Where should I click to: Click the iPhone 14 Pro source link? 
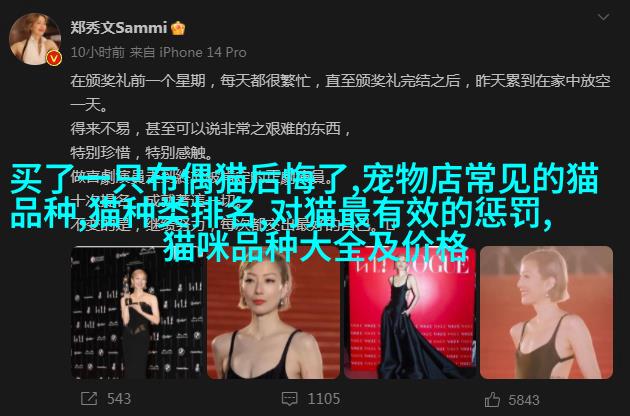tap(203, 52)
